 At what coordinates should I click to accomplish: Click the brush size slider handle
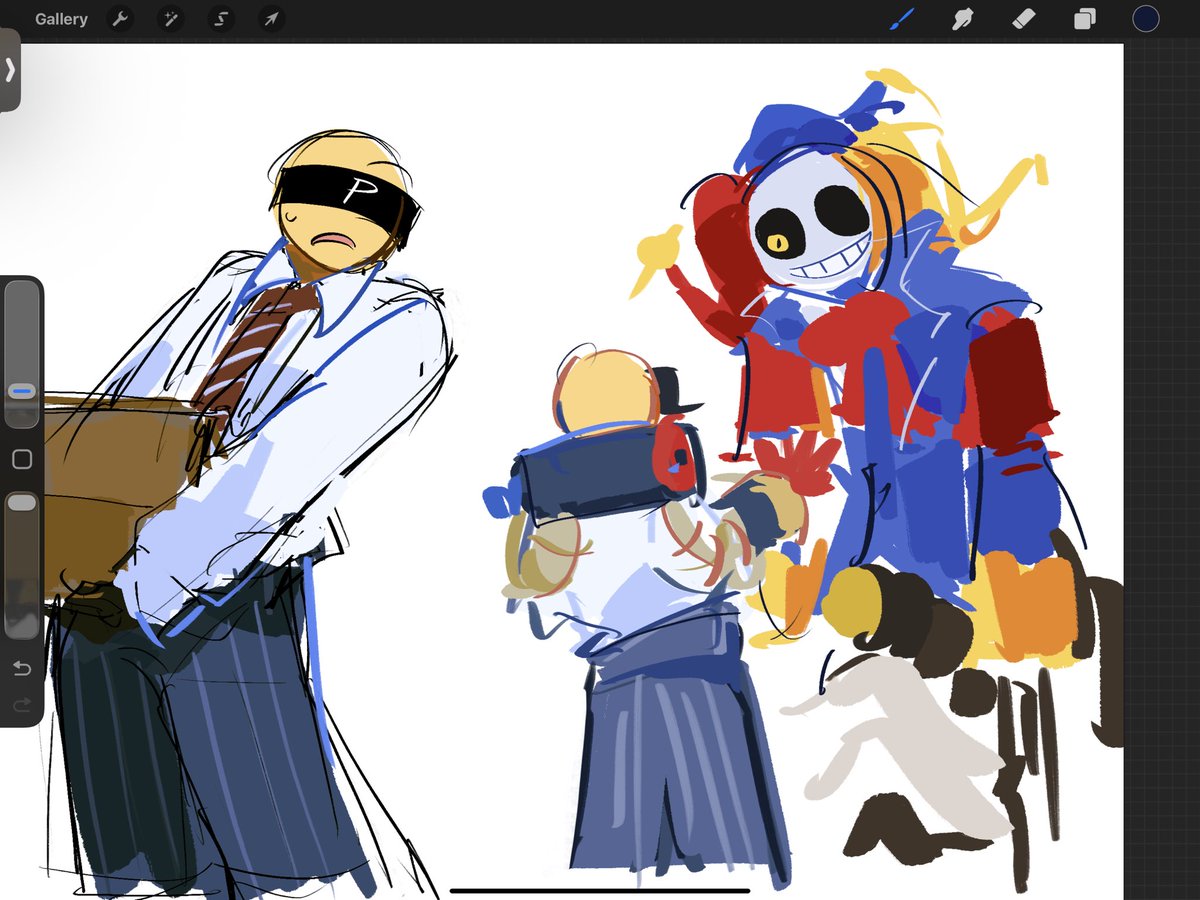[x=22, y=391]
